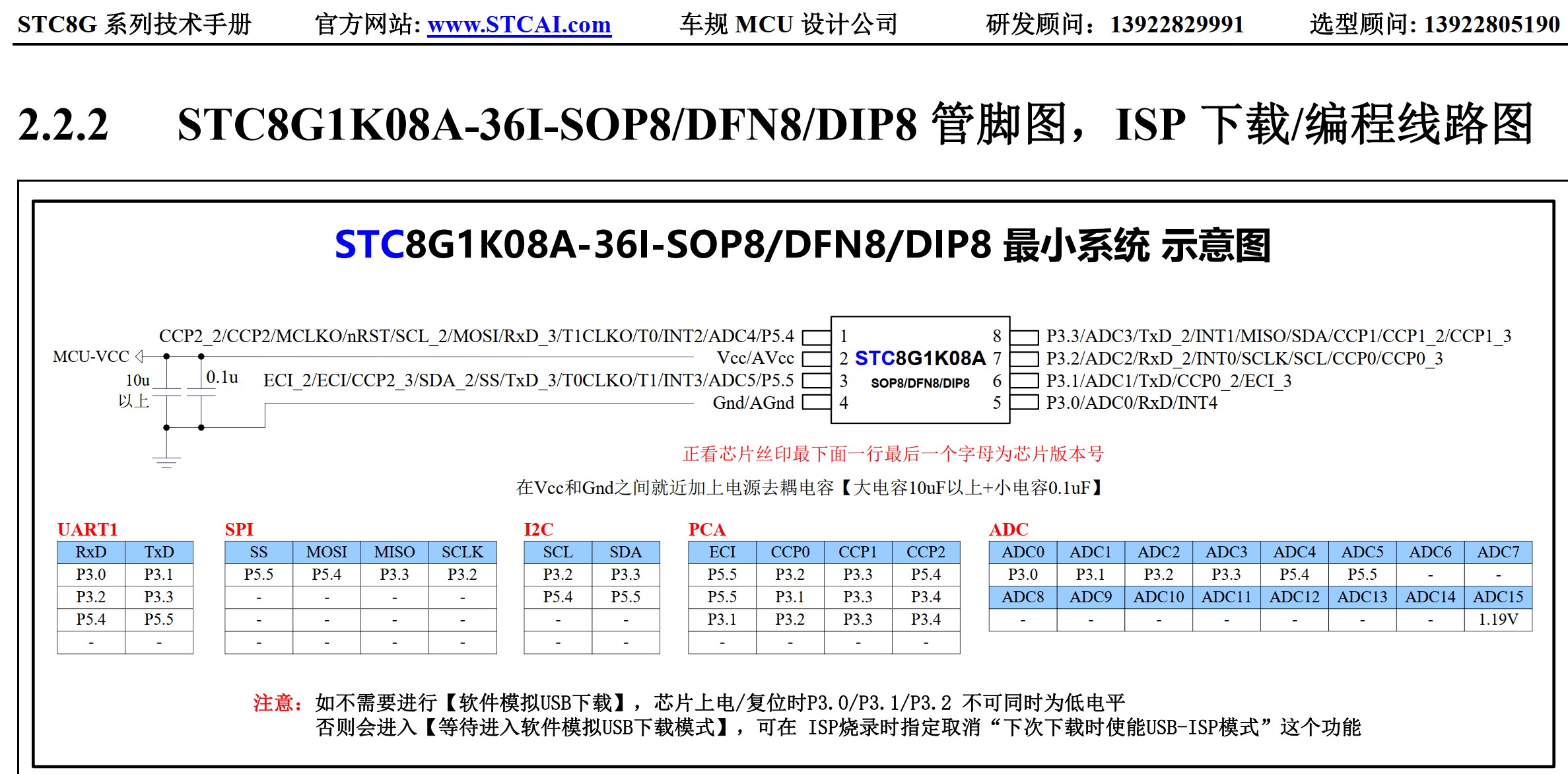Click the section number "2.2.2"
This screenshot has width=1568, height=774.
pyautogui.click(x=63, y=124)
